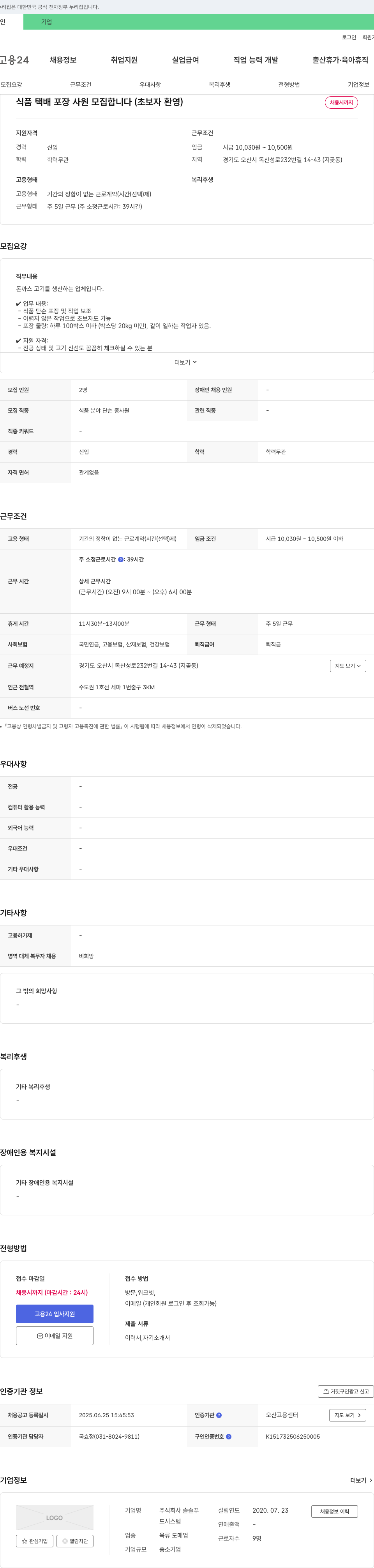Jump to 복리후생 section tab
374x1568 pixels.
pos(220,85)
